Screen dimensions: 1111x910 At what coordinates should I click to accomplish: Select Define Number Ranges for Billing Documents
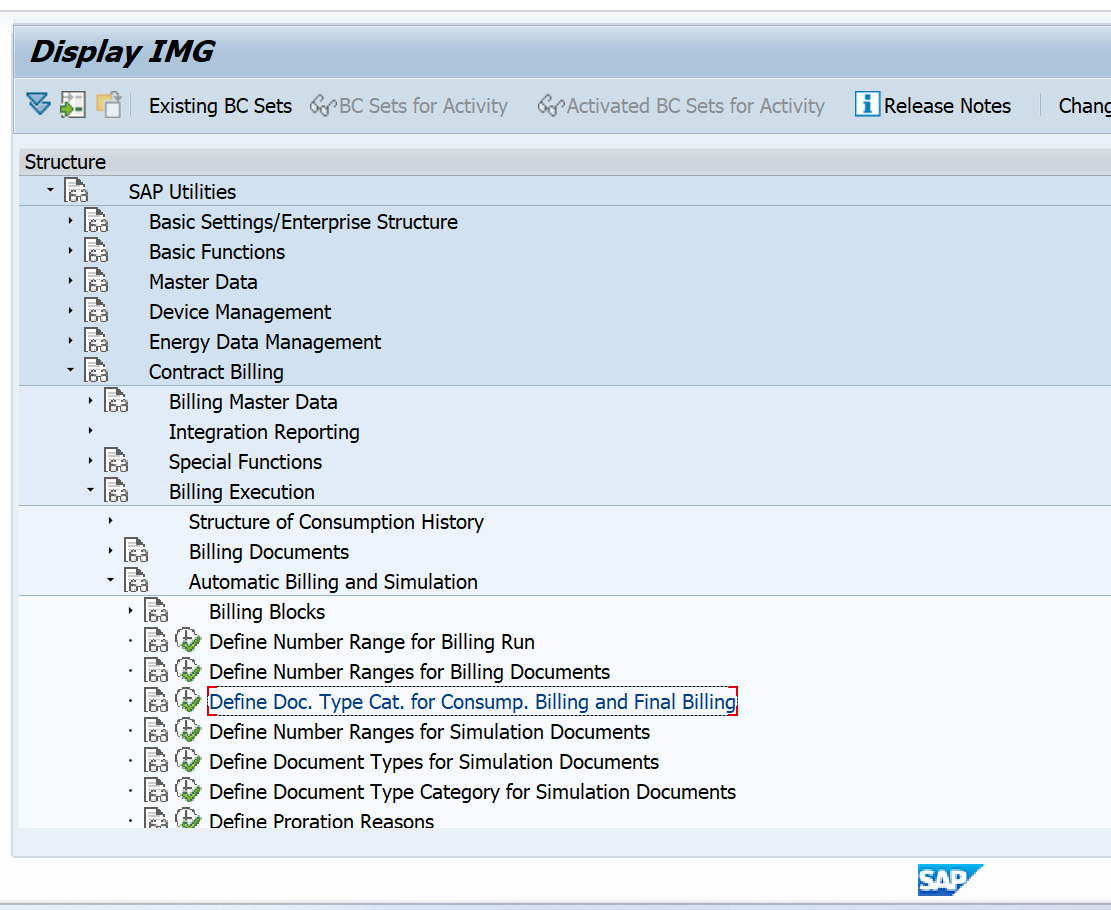point(410,672)
